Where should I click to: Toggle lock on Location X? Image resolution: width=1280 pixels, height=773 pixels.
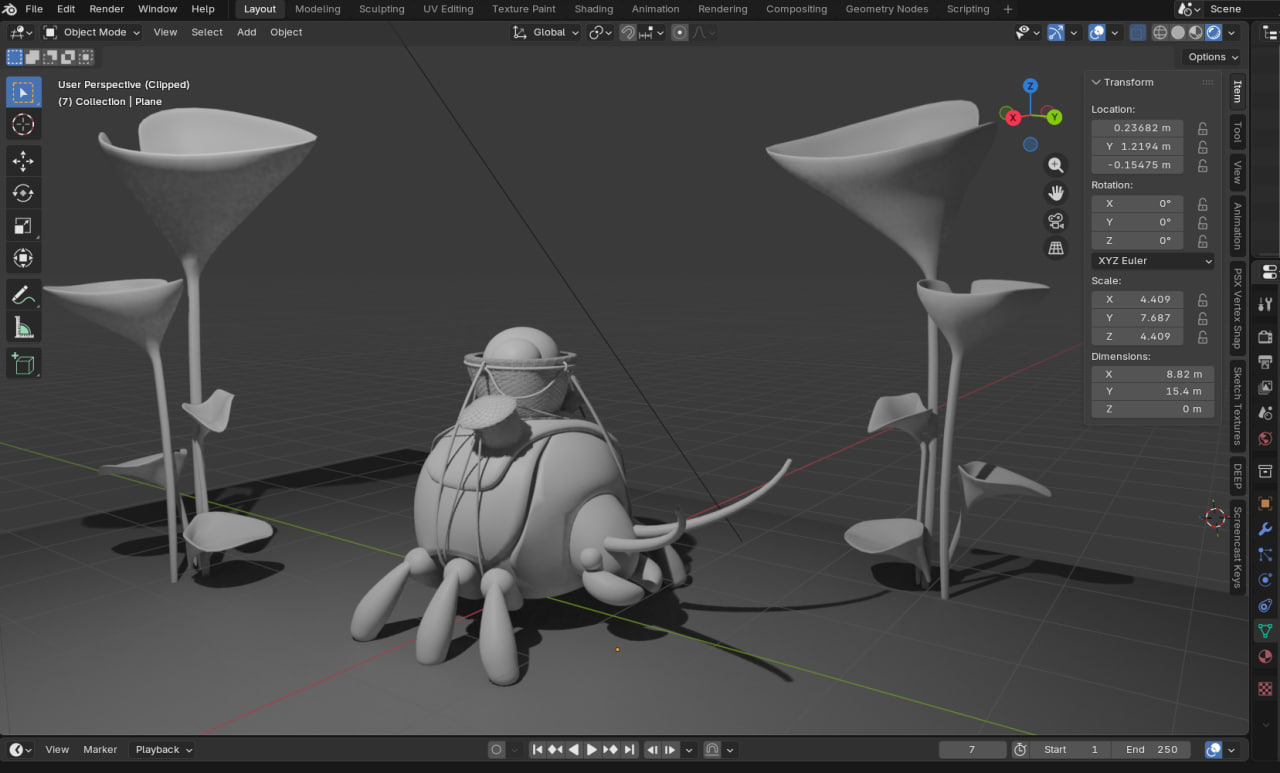pos(1202,128)
